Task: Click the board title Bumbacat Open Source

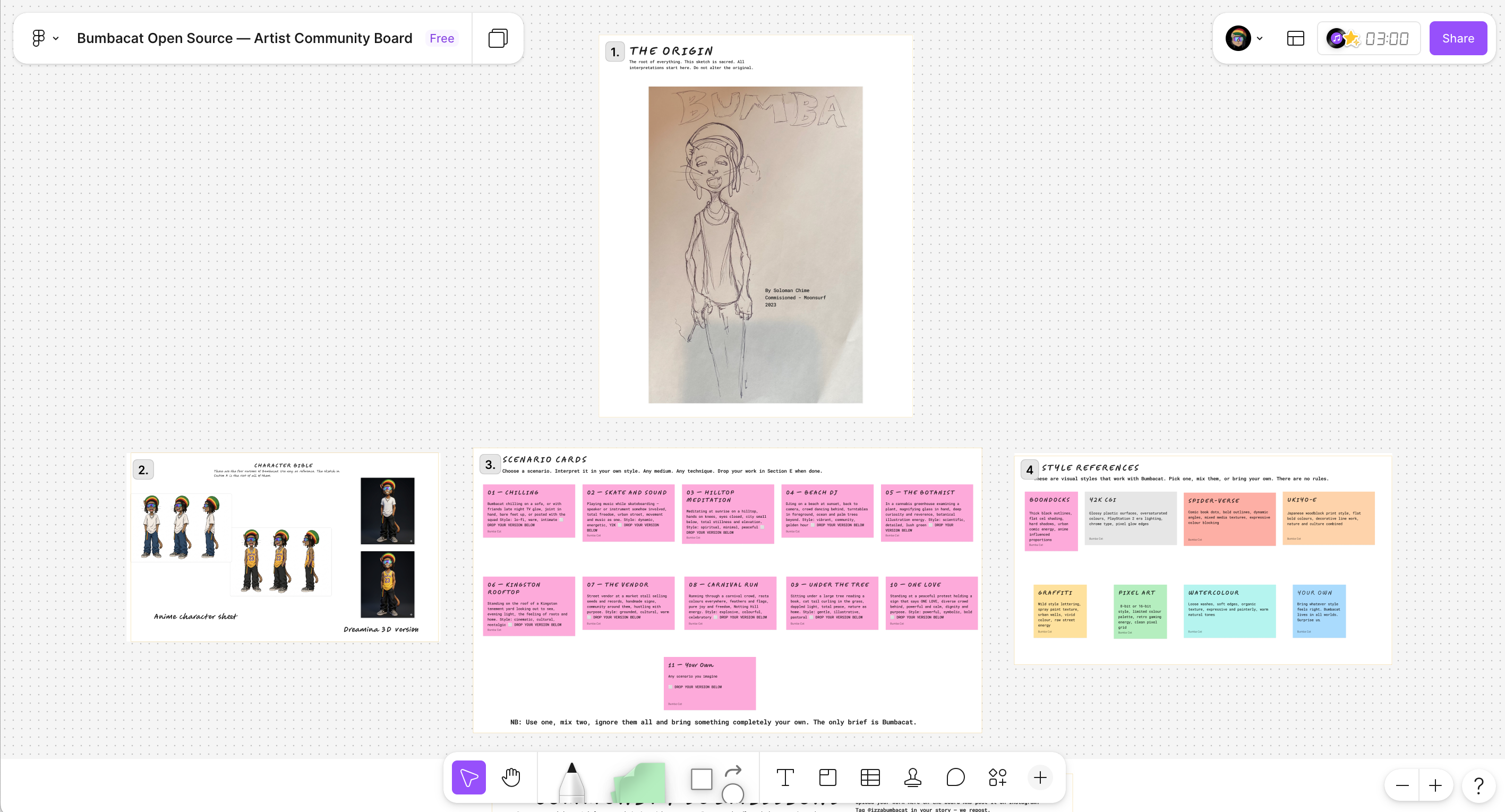Action: (244, 38)
